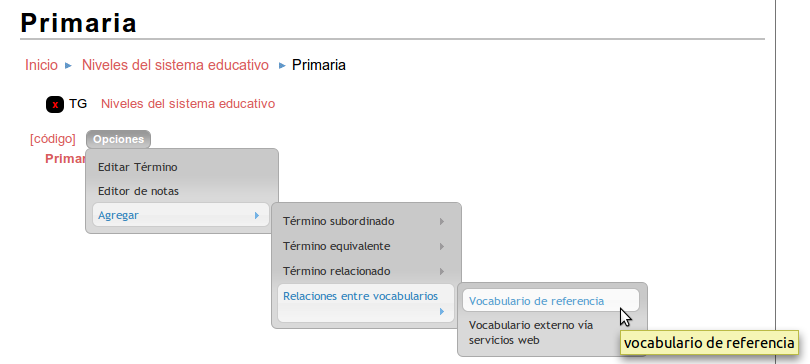Expand the Término subordinado submenu arrow
This screenshot has width=810, height=364.
[x=442, y=221]
